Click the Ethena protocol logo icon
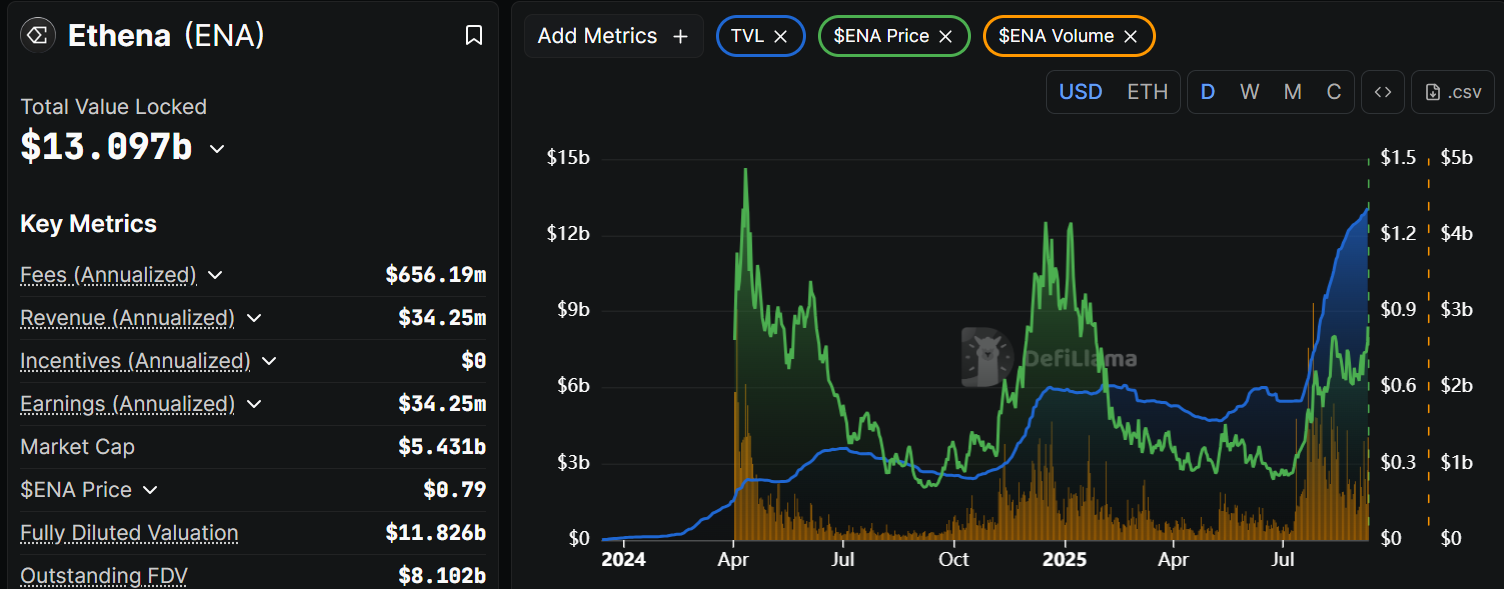The image size is (1504, 589). coord(38,36)
